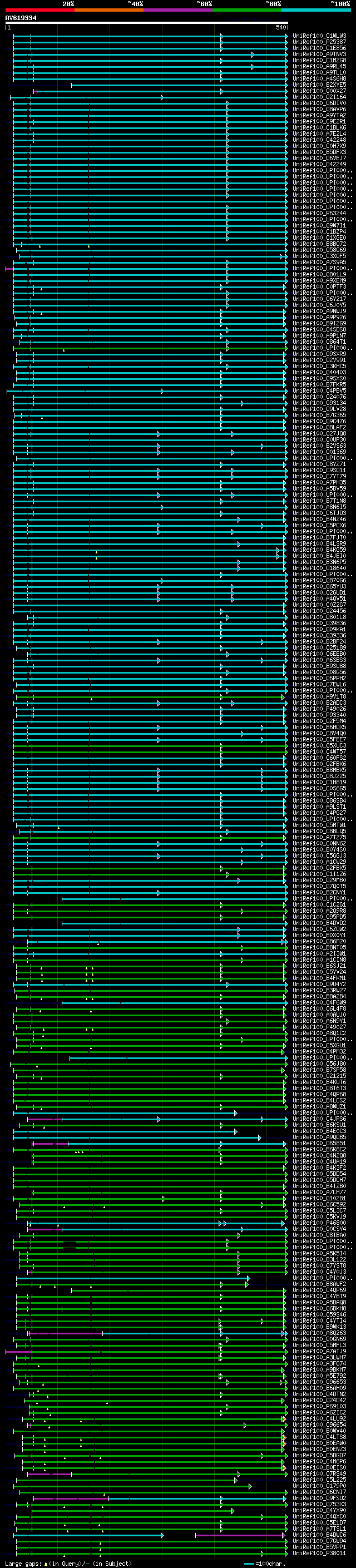Select the UniRef100_Q4PM32 label
Screen dimensions: 356x1568
(319, 1051)
